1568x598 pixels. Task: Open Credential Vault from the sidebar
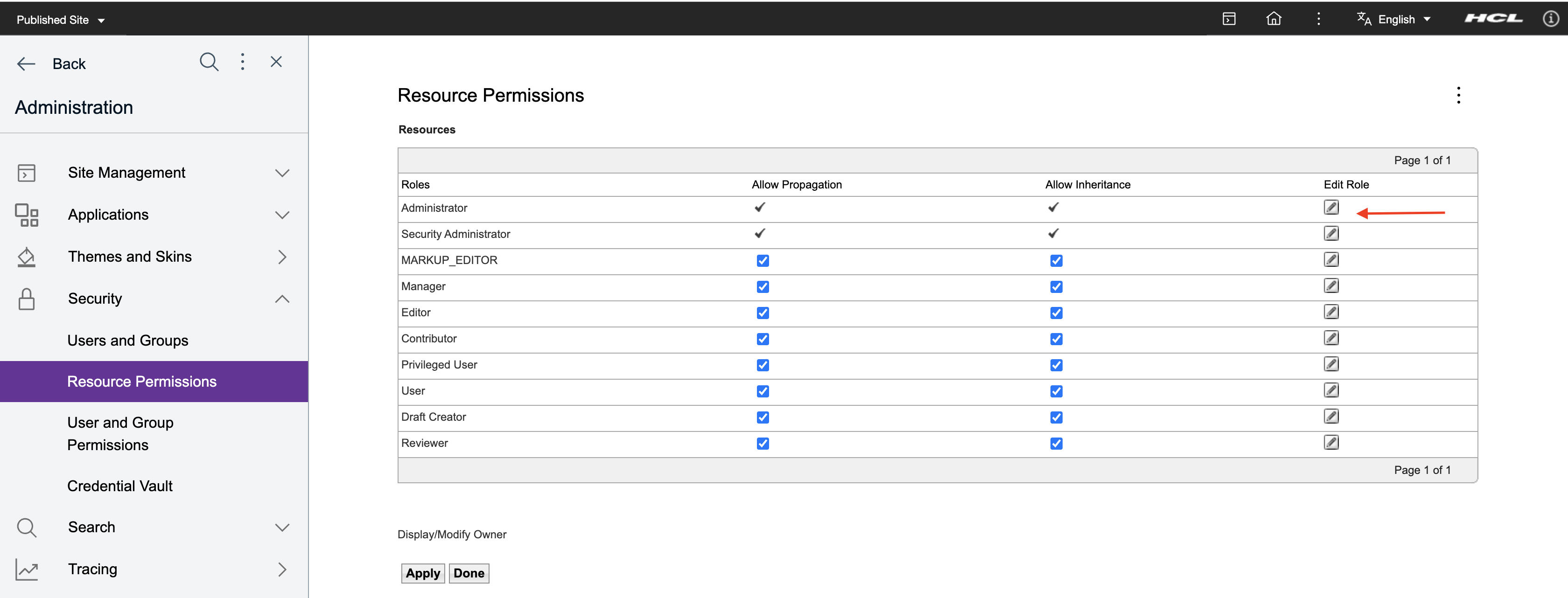[120, 486]
